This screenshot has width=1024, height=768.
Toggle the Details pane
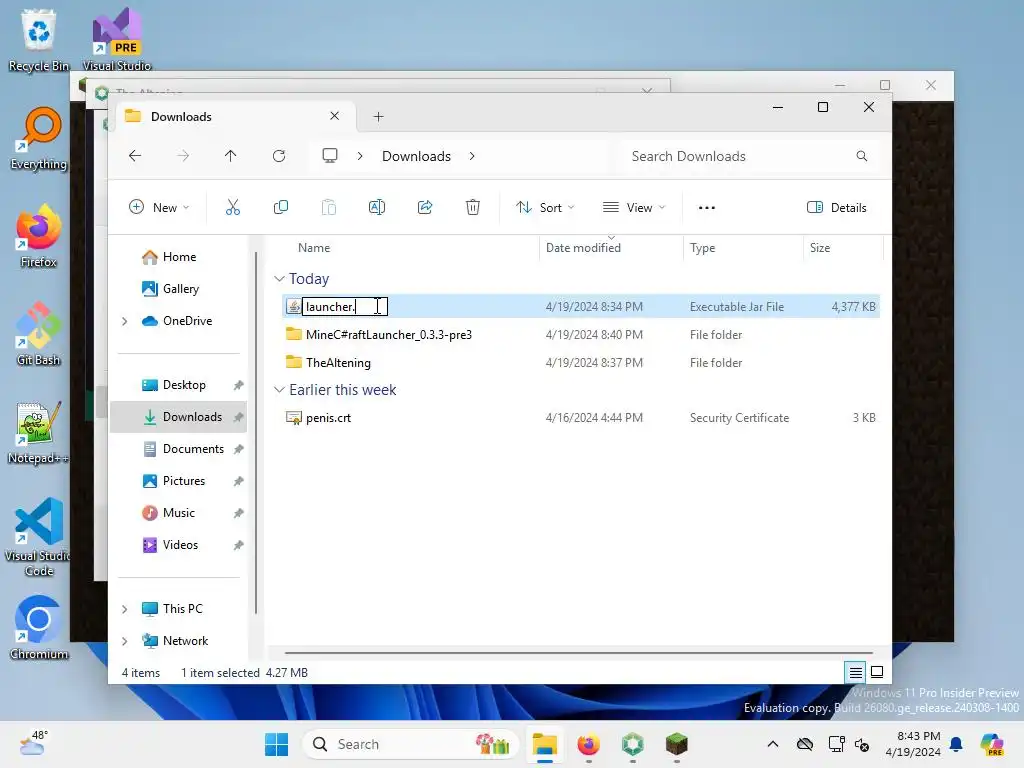pyautogui.click(x=837, y=208)
